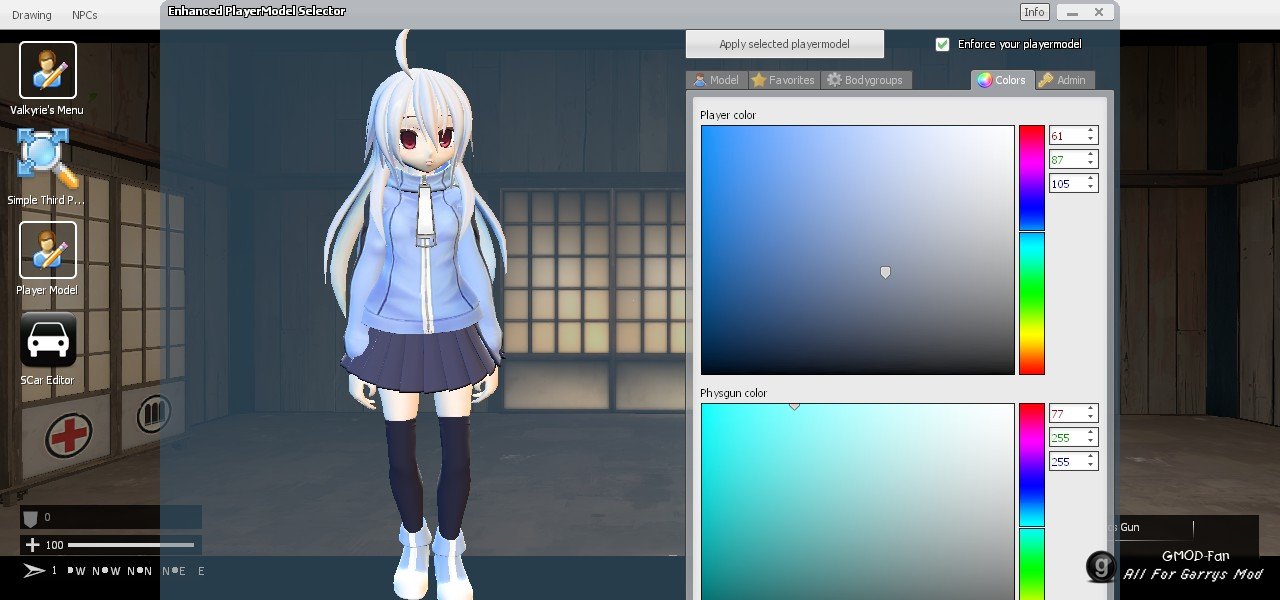
Task: Click the health value 100 on HUD
Action: coord(54,545)
